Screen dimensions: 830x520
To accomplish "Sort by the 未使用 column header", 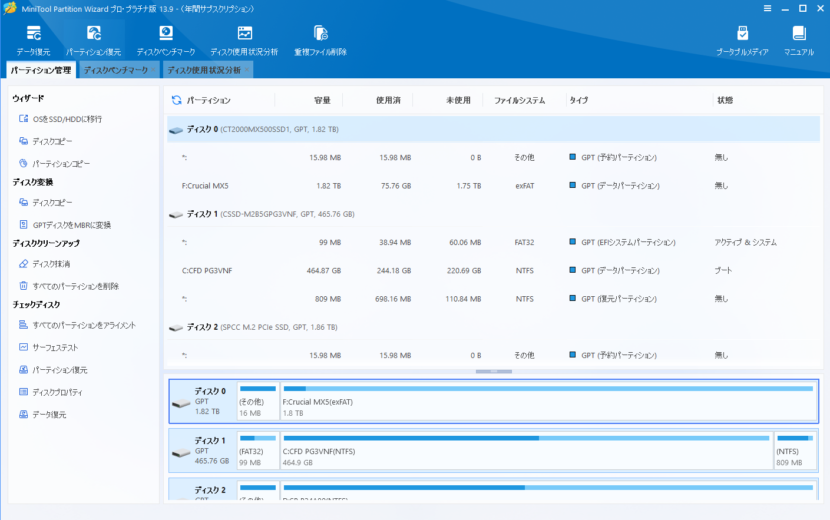I will coord(458,100).
